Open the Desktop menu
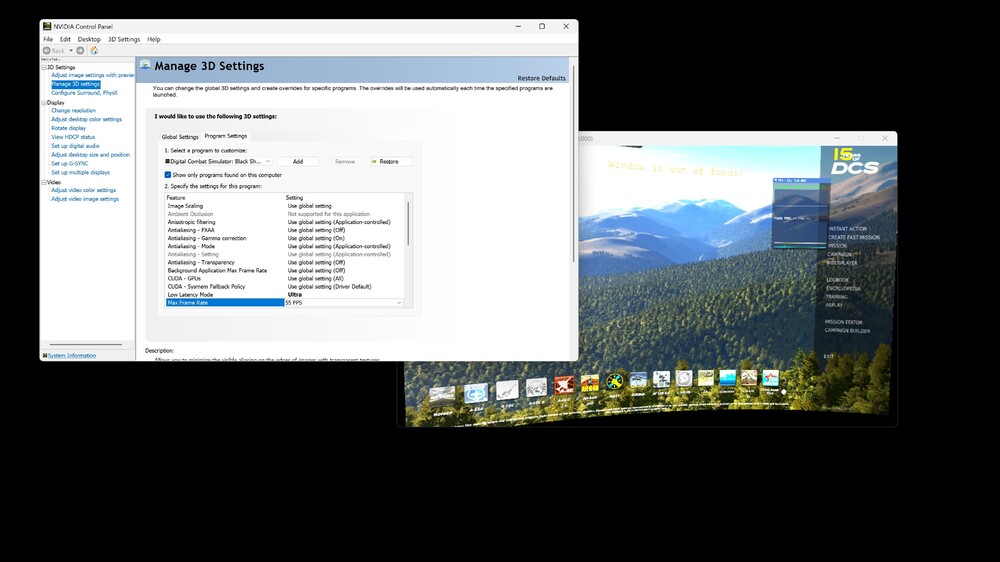The image size is (1000, 562). tap(89, 39)
